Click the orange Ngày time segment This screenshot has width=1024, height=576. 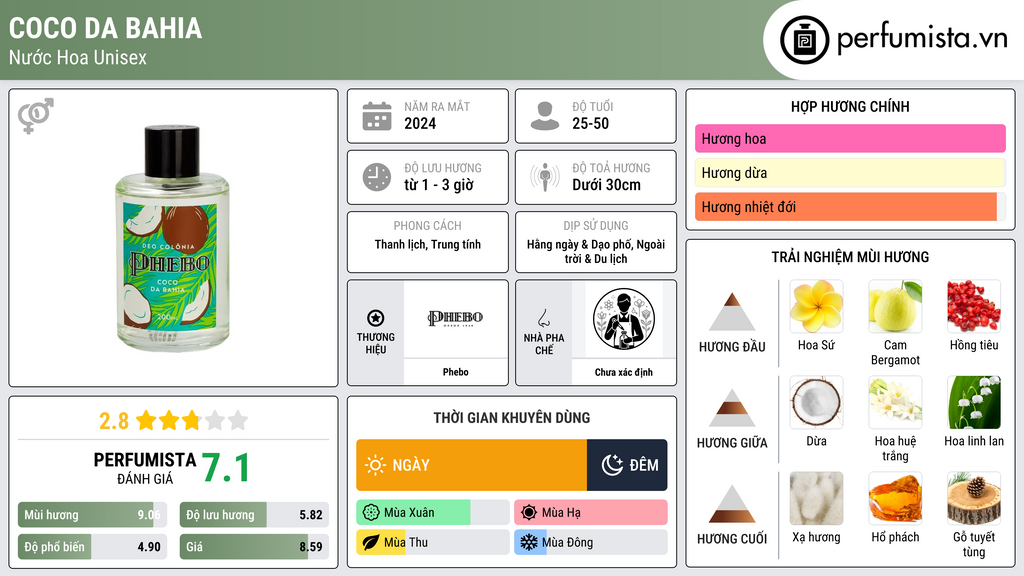pyautogui.click(x=472, y=465)
